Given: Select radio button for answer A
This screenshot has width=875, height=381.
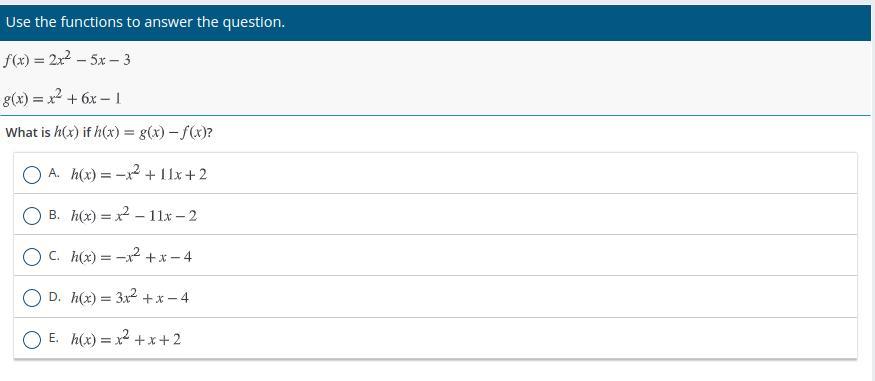Looking at the screenshot, I should (32, 175).
